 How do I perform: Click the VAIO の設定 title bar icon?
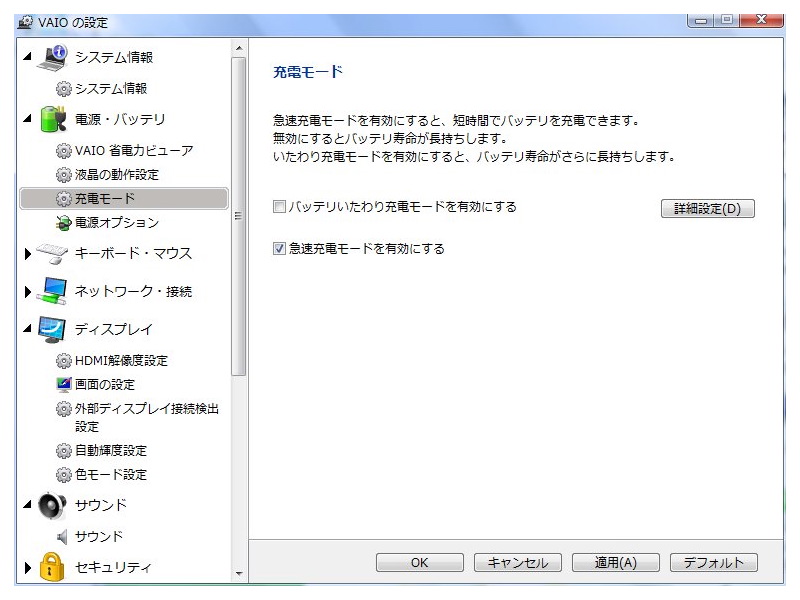coord(26,22)
